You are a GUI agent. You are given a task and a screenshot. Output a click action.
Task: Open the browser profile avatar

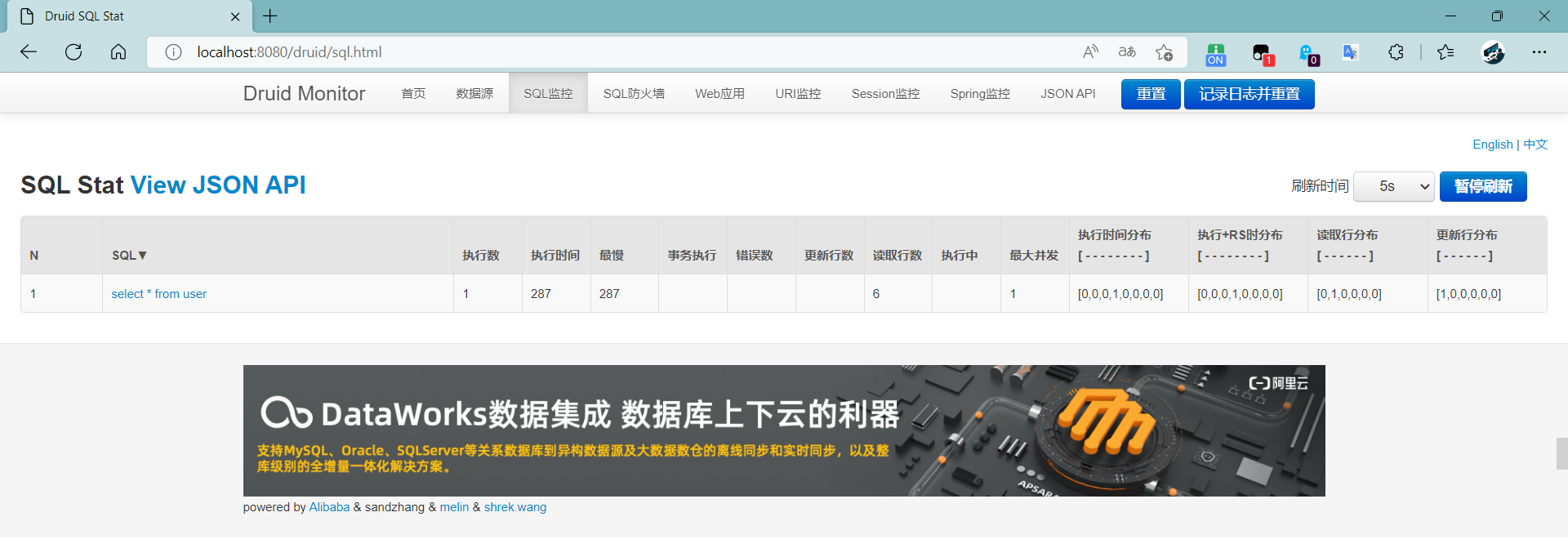[x=1494, y=52]
